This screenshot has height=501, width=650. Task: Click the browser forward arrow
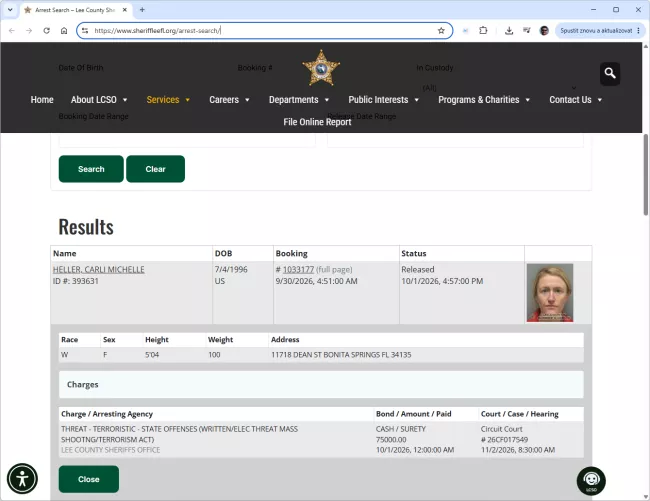[29, 31]
